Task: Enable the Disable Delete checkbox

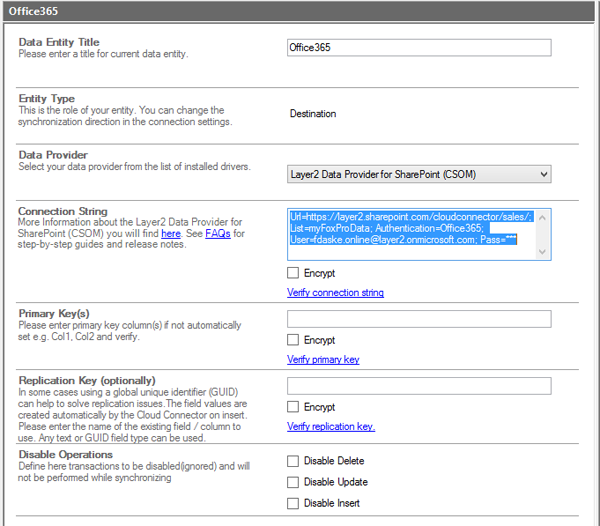Action: click(293, 461)
